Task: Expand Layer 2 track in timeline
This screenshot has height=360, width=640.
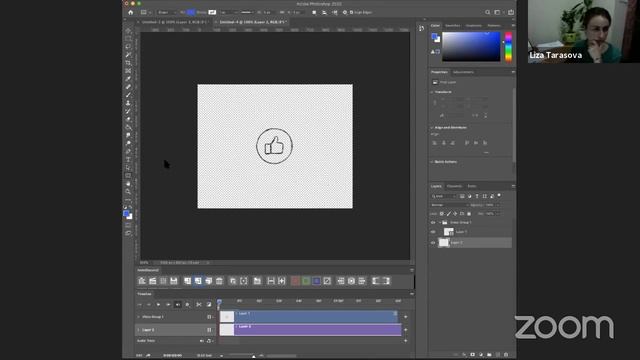Action: coord(139,330)
